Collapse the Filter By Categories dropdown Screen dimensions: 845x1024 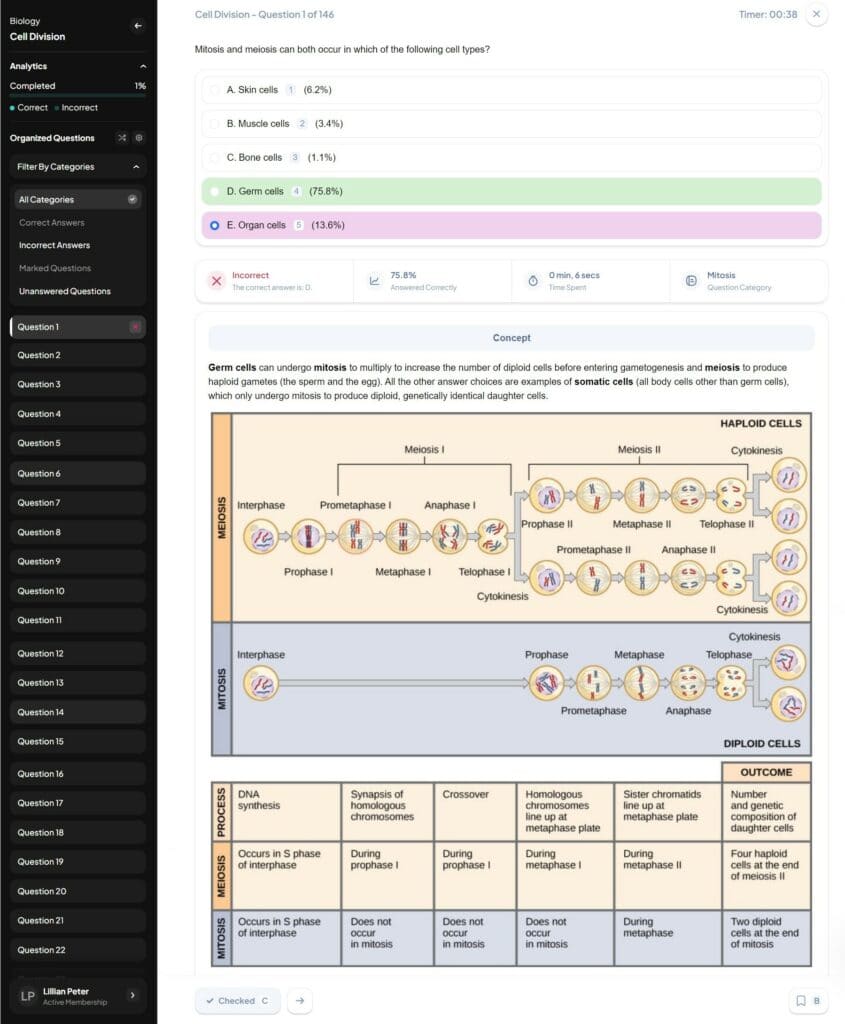point(136,167)
